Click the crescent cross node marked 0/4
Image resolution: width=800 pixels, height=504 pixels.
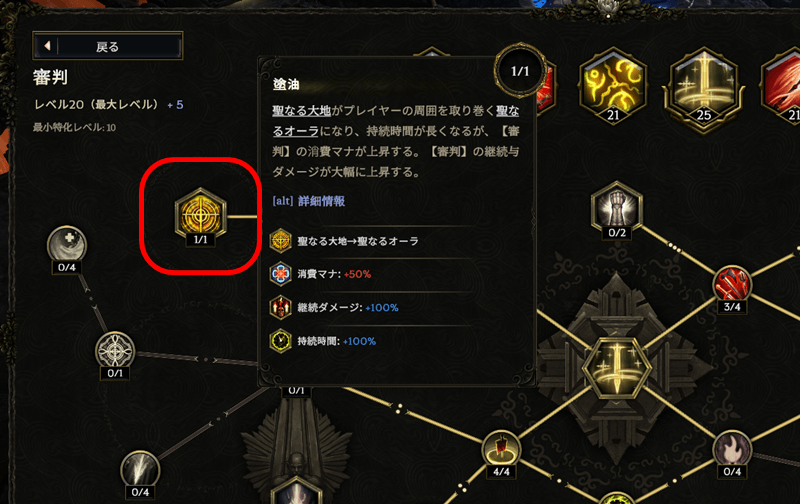pyautogui.click(x=67, y=245)
